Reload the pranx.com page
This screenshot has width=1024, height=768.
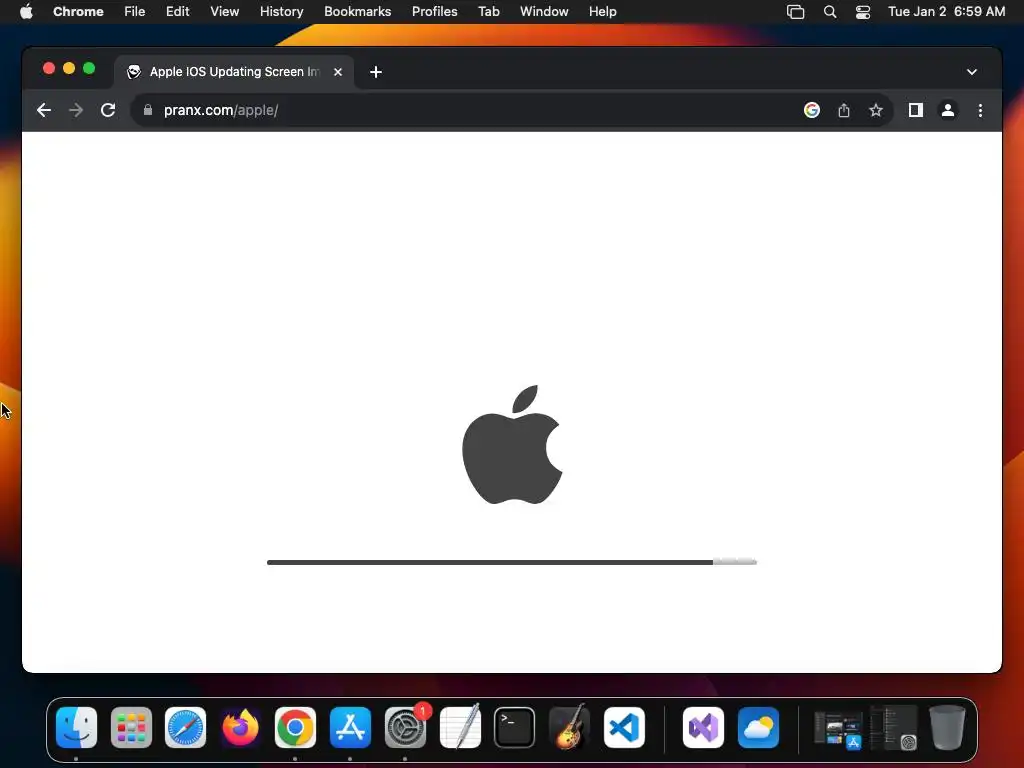tap(108, 110)
